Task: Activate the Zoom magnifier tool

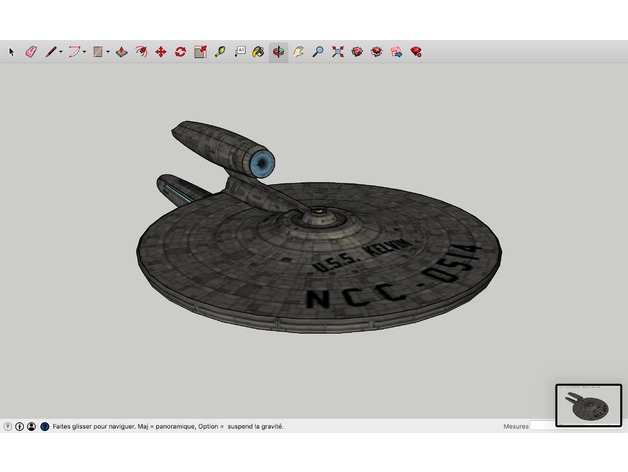Action: 318,52
